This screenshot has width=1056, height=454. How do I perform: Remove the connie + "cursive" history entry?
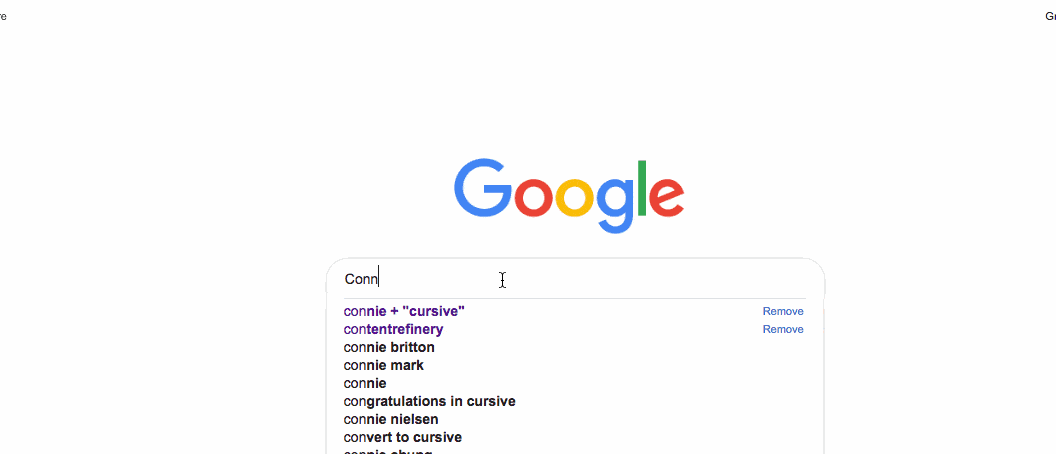(x=783, y=311)
